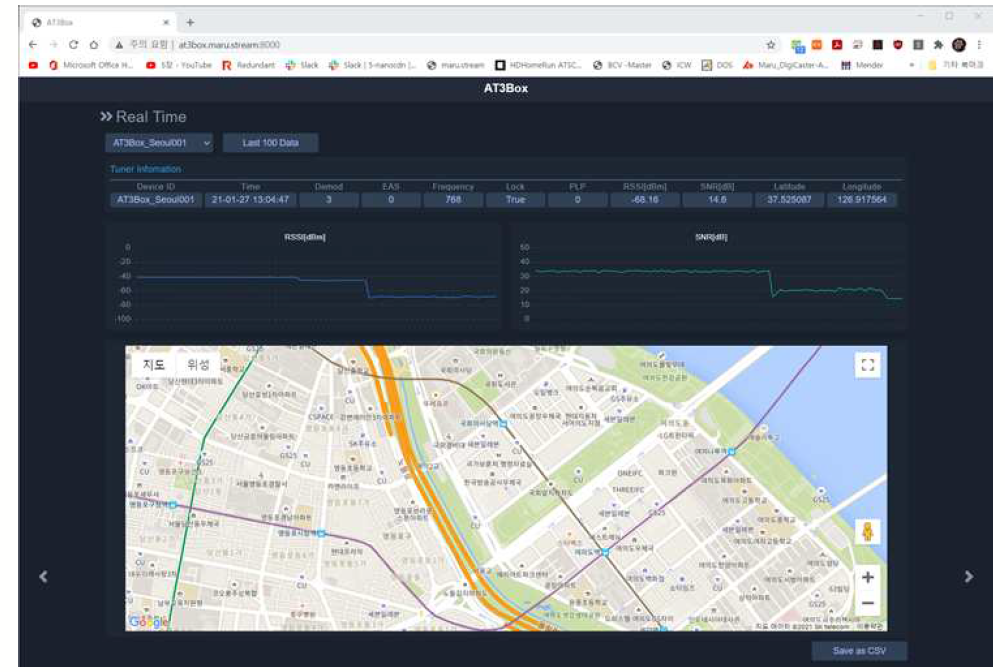The image size is (1005, 672).
Task: Click the SNR[dB] line chart
Action: pyautogui.click(x=710, y=277)
